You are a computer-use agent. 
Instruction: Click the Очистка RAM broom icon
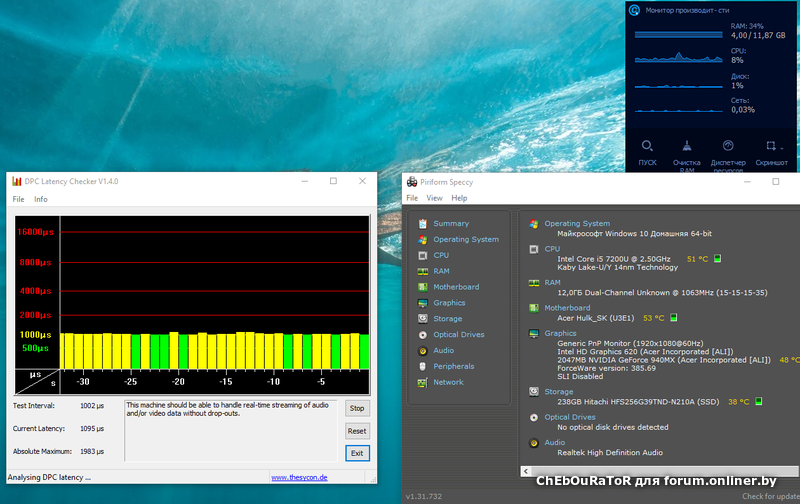tap(686, 146)
